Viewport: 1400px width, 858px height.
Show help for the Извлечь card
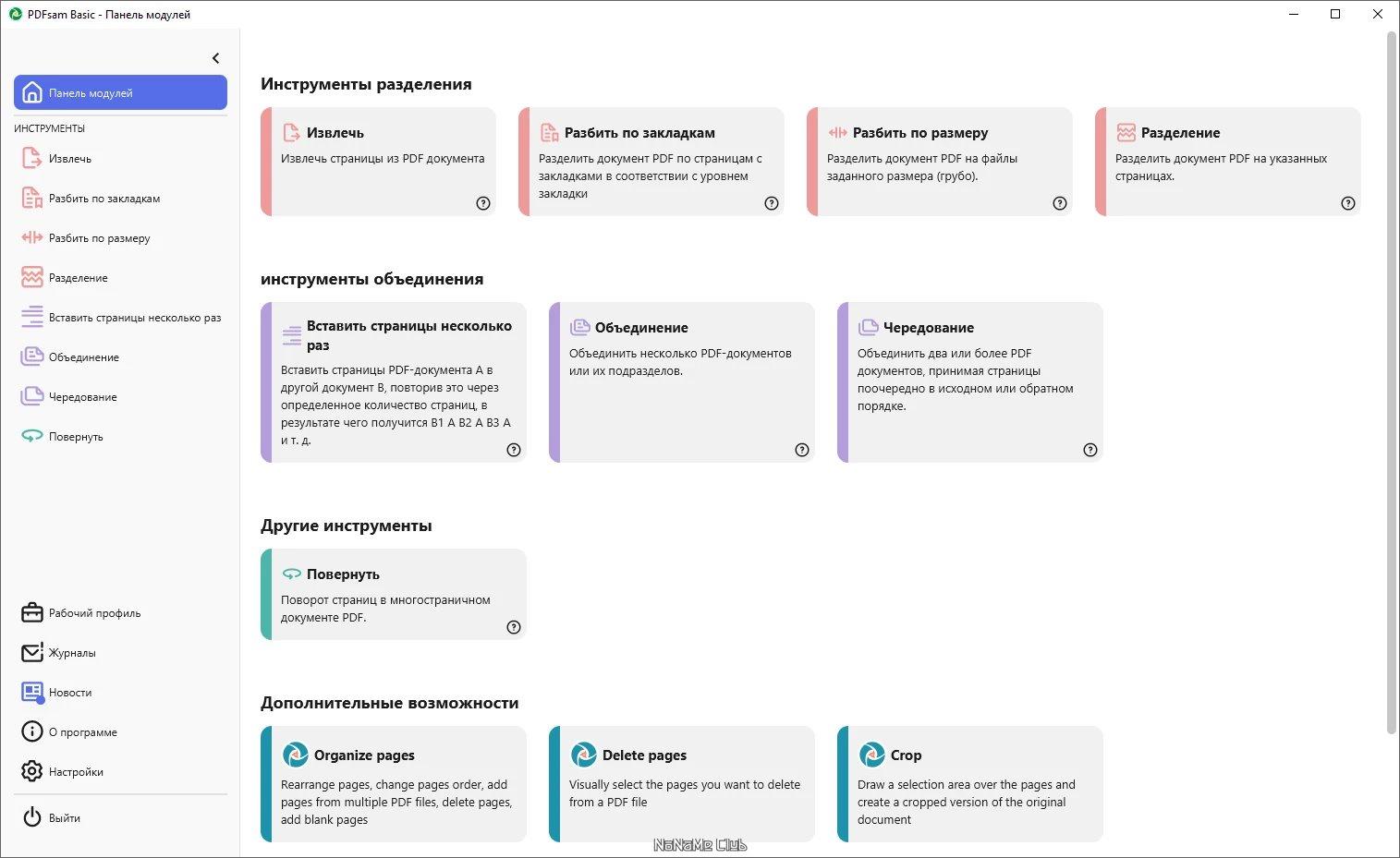point(483,203)
